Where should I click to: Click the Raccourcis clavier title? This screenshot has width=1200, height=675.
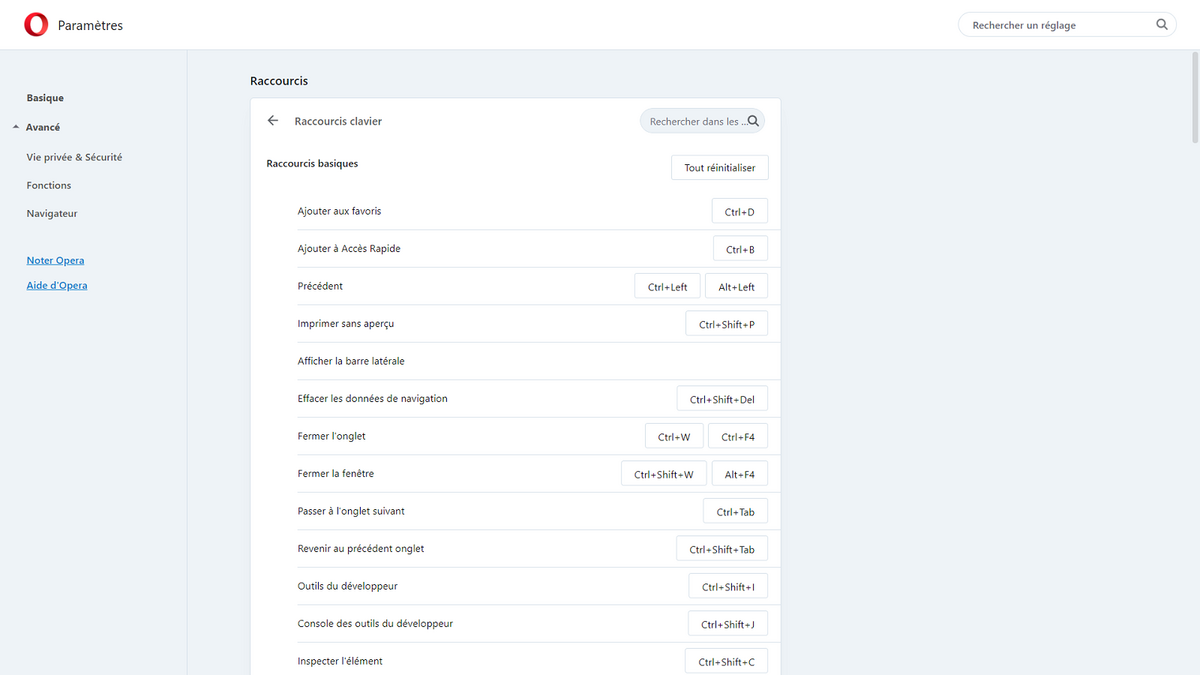[338, 121]
